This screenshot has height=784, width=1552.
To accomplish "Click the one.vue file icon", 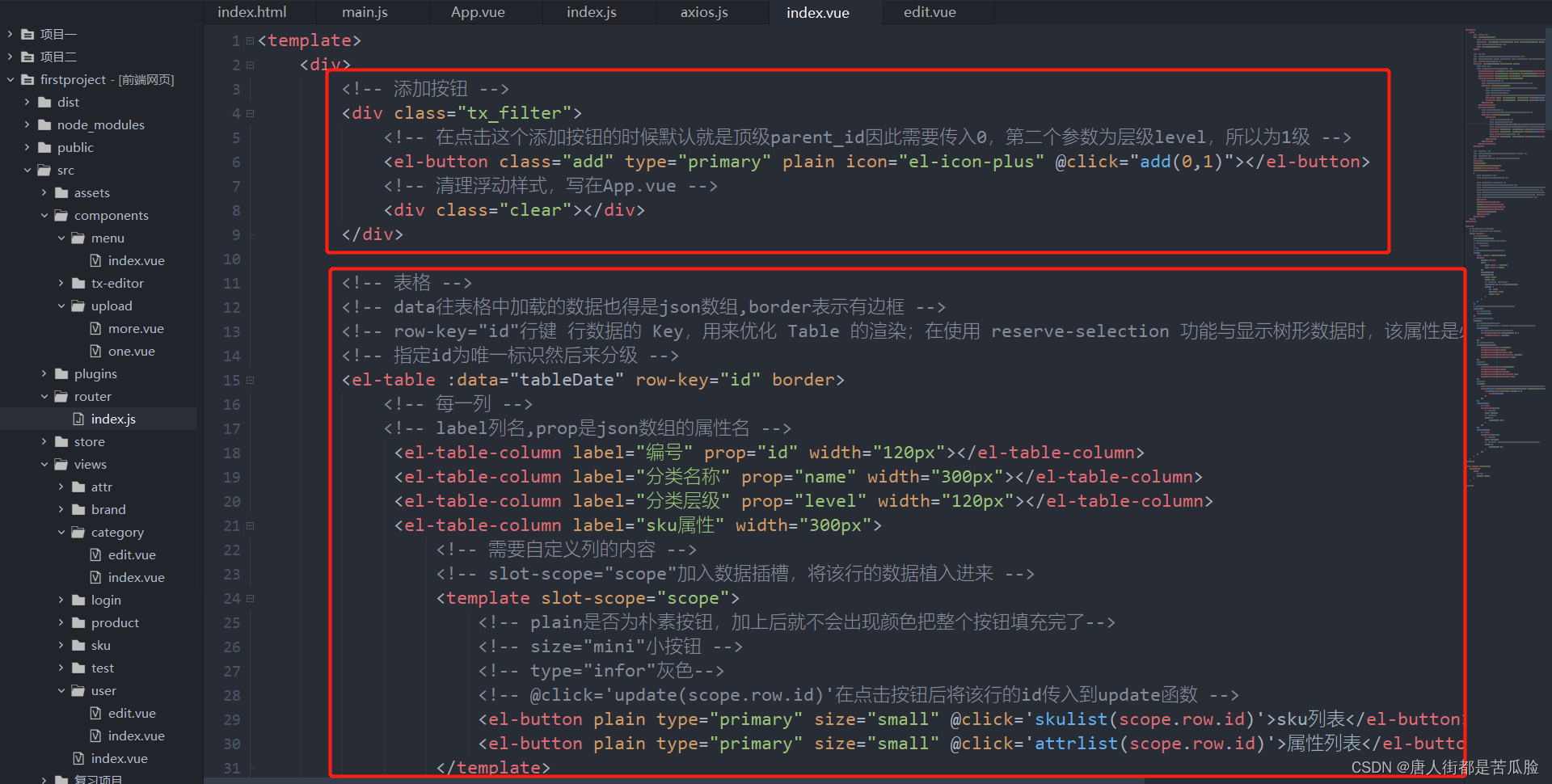I will click(x=95, y=351).
